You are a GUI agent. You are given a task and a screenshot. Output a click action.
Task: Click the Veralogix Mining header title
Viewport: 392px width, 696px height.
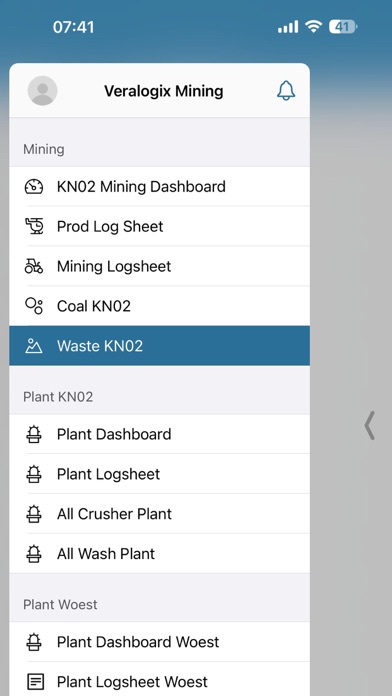pyautogui.click(x=164, y=91)
